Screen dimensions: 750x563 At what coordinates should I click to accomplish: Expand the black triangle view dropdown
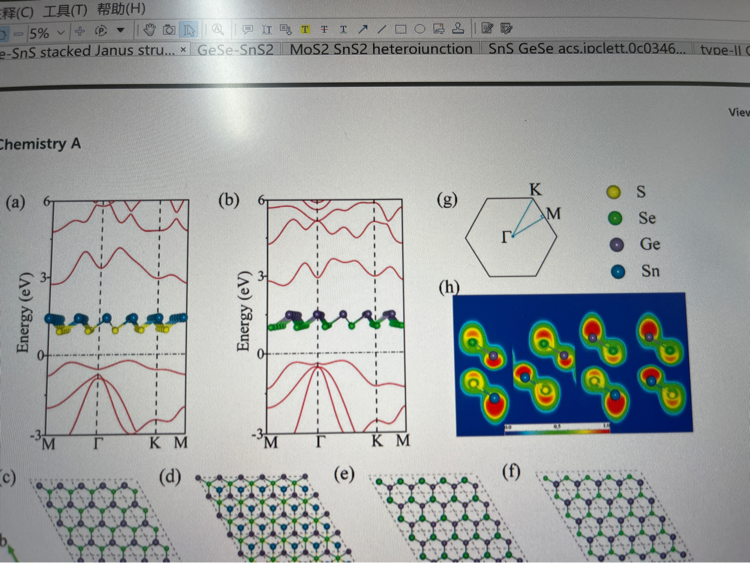tap(121, 31)
